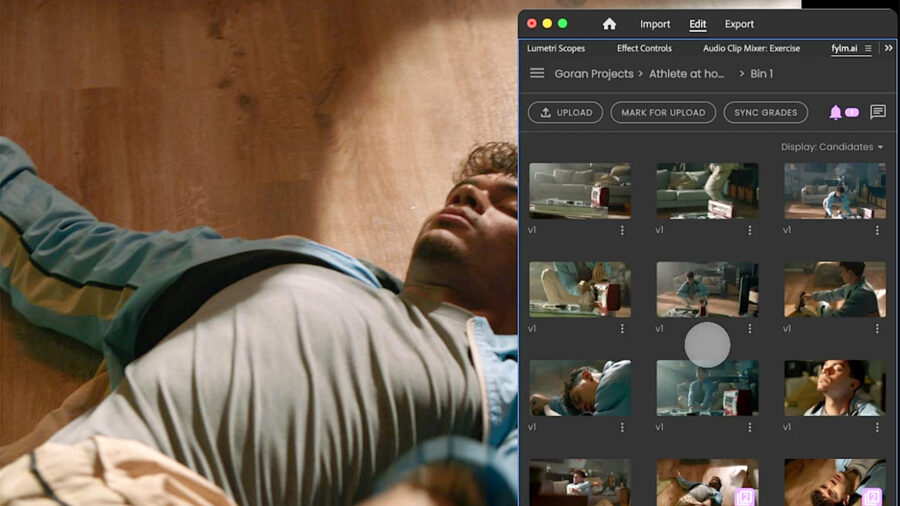Open the comments chat icon
Image resolution: width=900 pixels, height=506 pixels.
pyautogui.click(x=878, y=112)
